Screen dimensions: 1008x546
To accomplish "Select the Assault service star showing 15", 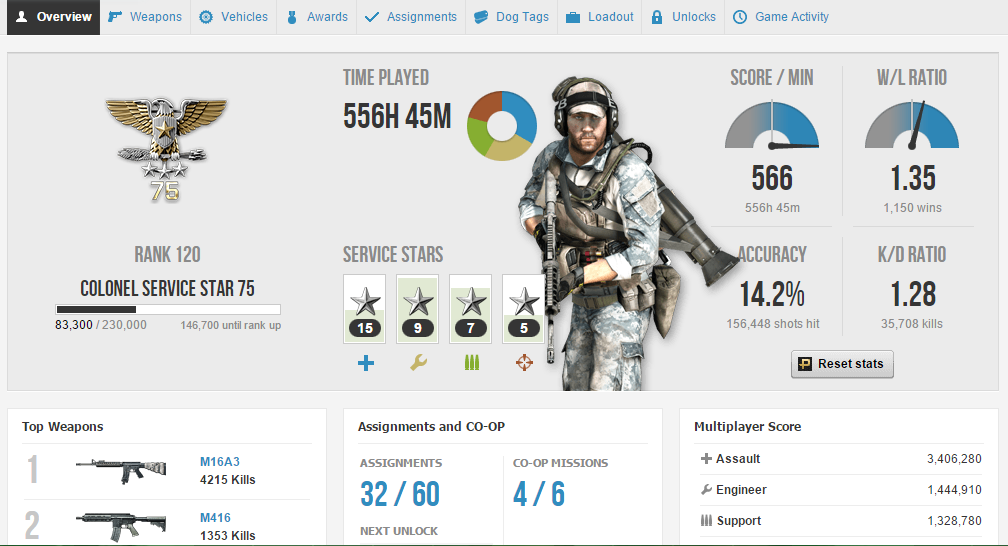I will (x=364, y=309).
